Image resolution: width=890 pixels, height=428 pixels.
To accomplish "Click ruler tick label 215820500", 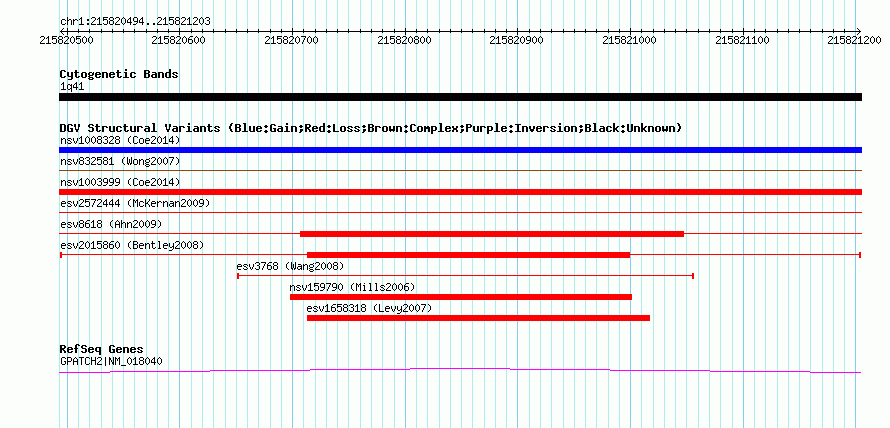I will point(67,40).
